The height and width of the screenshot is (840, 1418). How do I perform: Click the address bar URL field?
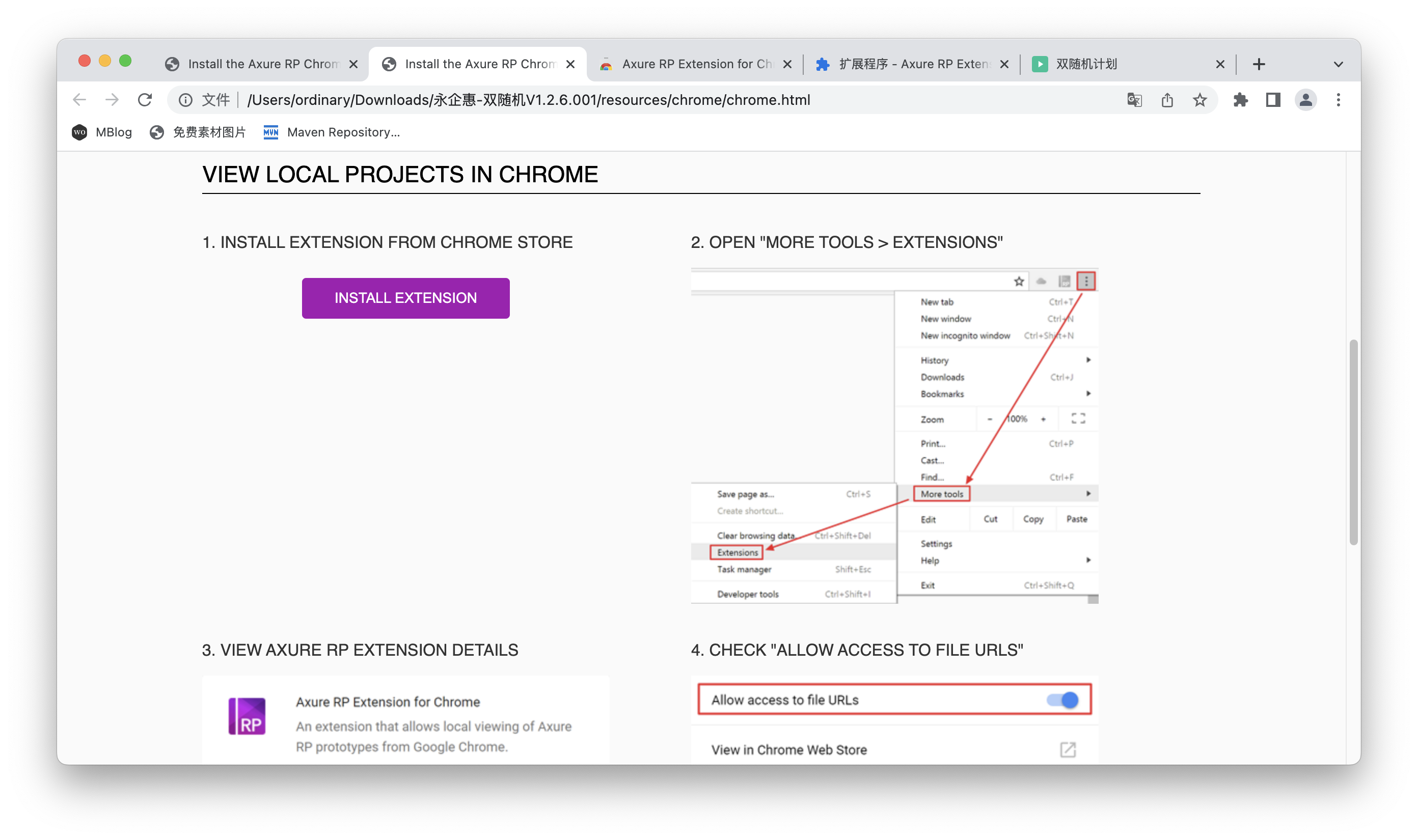(623, 100)
